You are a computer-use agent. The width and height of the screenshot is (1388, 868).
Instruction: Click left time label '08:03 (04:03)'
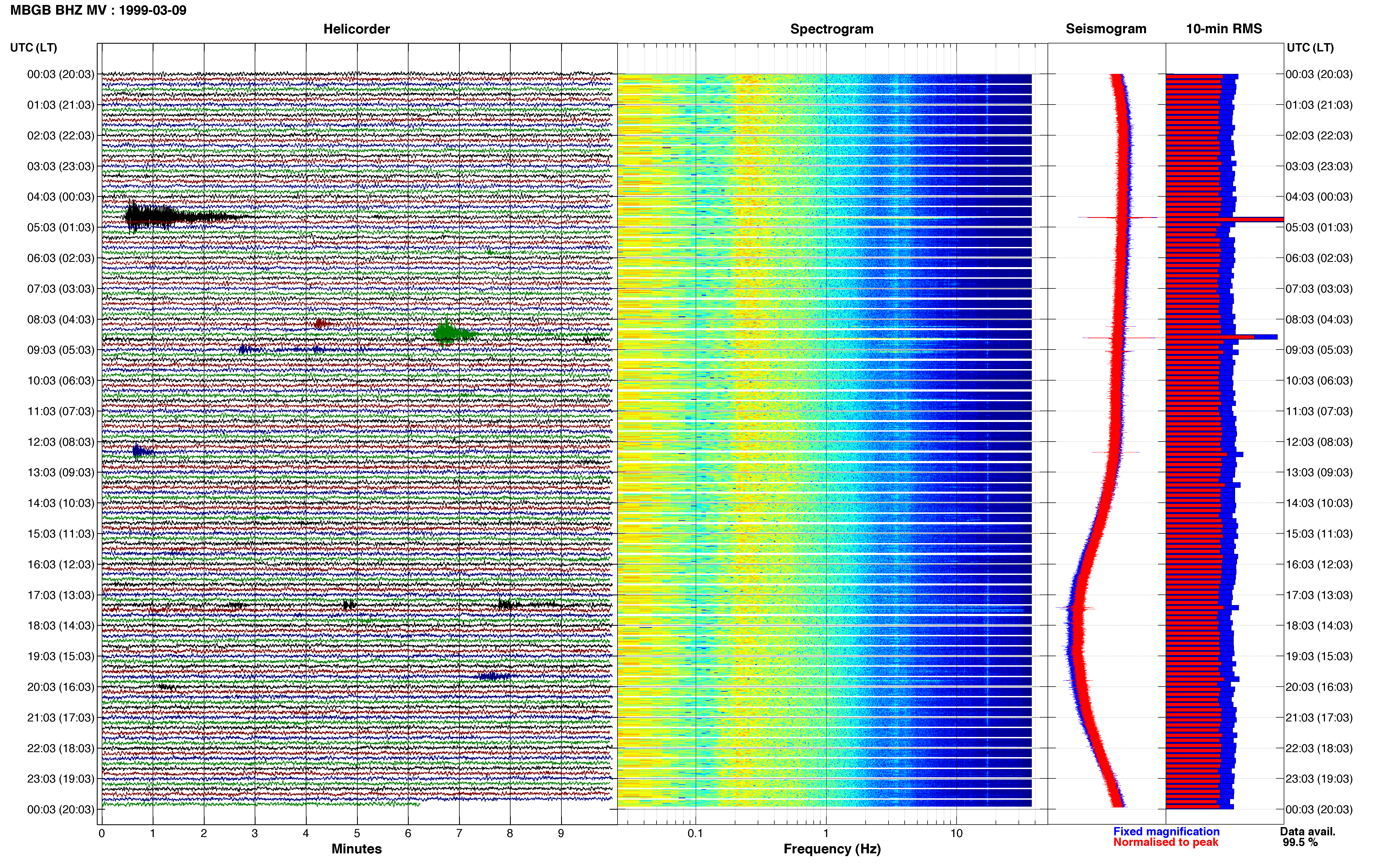pyautogui.click(x=61, y=319)
